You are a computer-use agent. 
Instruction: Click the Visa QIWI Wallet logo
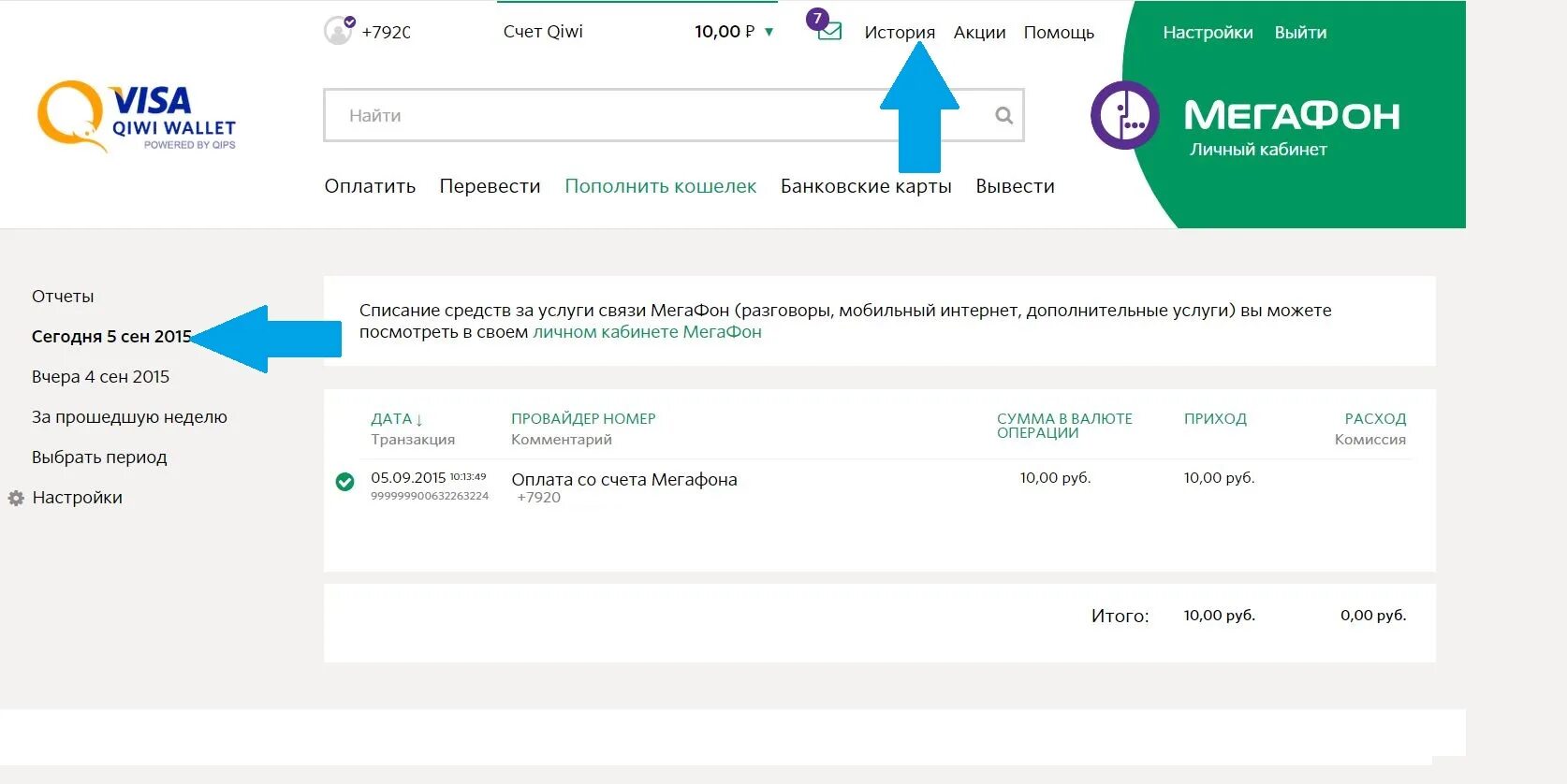click(137, 116)
